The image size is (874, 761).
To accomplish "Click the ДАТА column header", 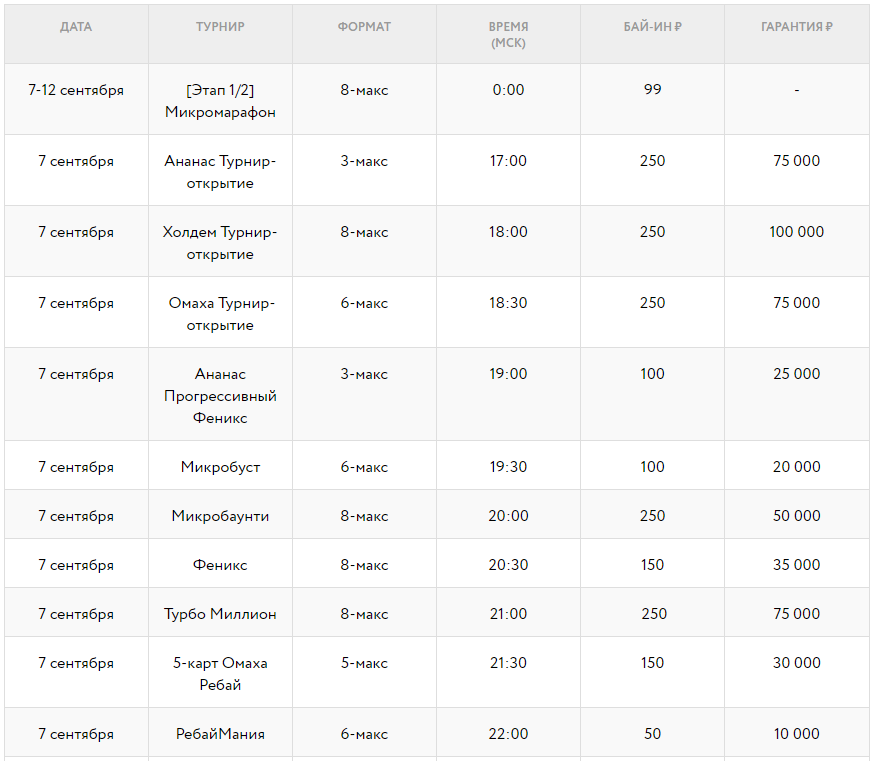I will [x=76, y=27].
